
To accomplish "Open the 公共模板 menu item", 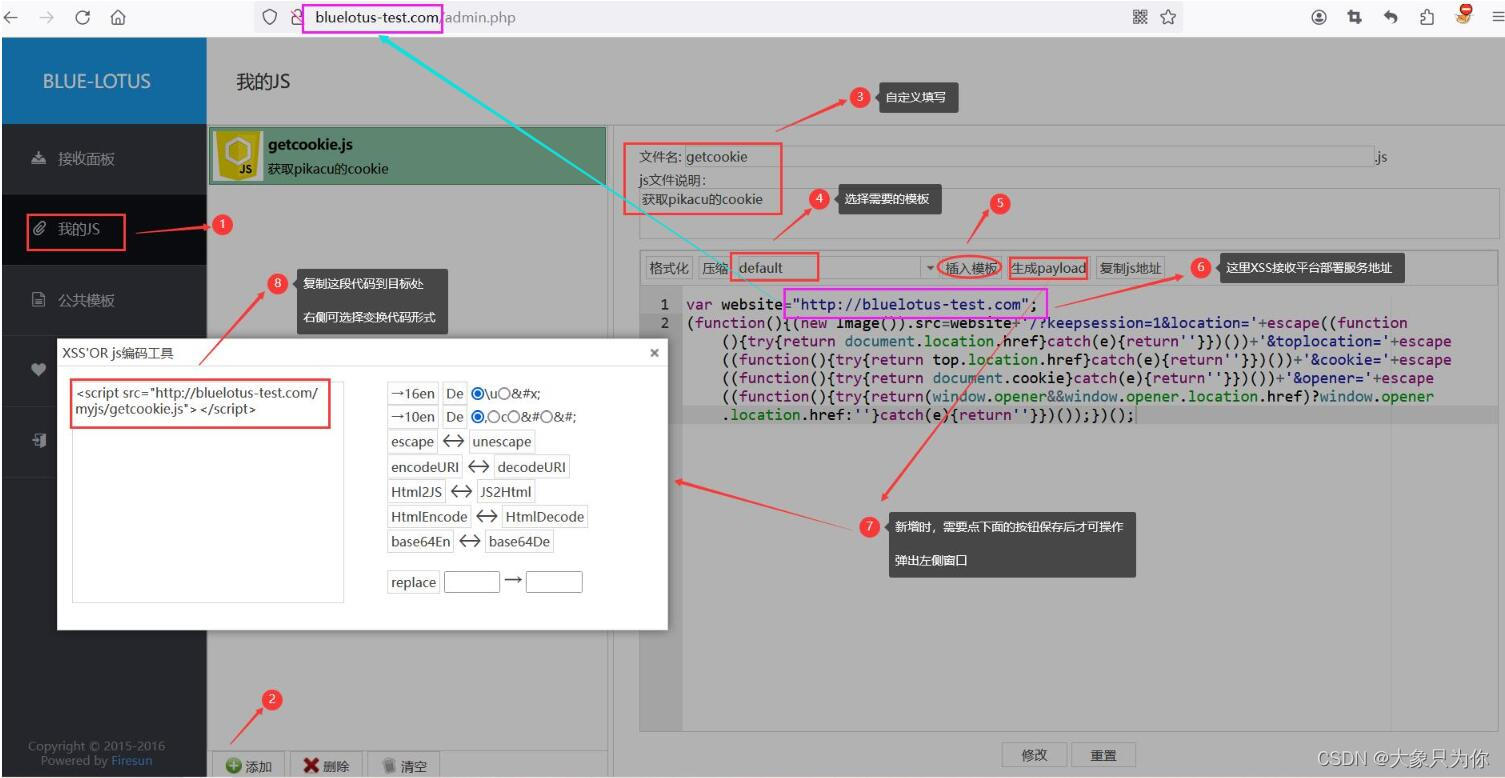I will (x=104, y=300).
